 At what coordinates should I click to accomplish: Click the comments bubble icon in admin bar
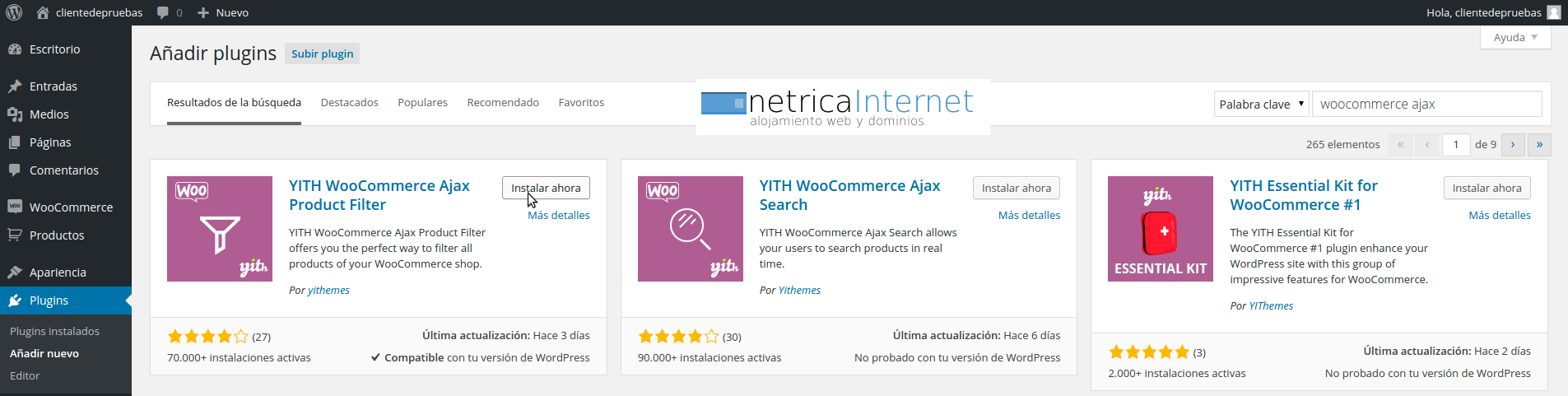[x=163, y=12]
